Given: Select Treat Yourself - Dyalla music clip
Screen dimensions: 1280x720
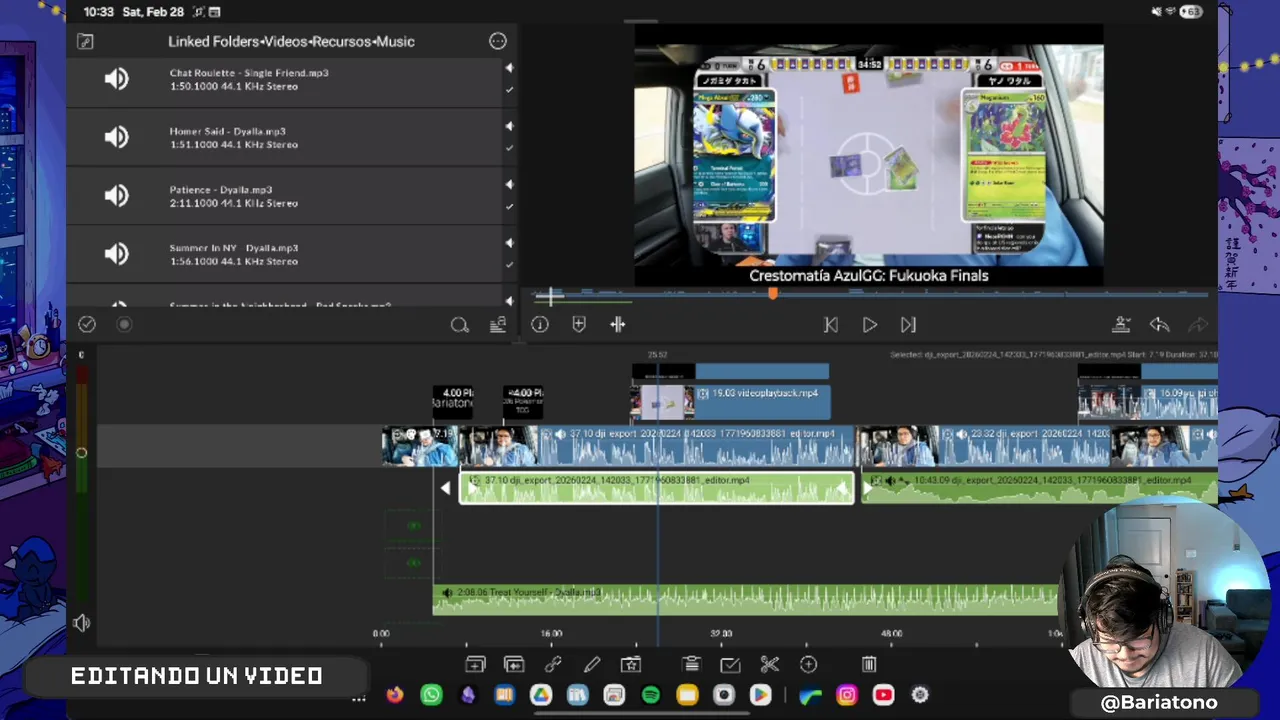Looking at the screenshot, I should point(745,599).
